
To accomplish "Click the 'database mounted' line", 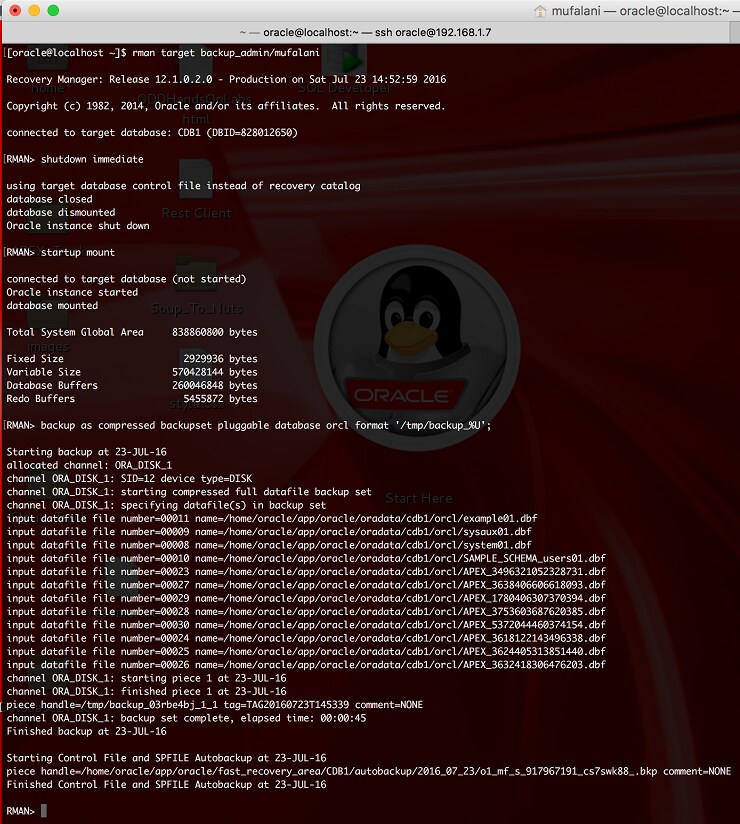I will tap(52, 305).
